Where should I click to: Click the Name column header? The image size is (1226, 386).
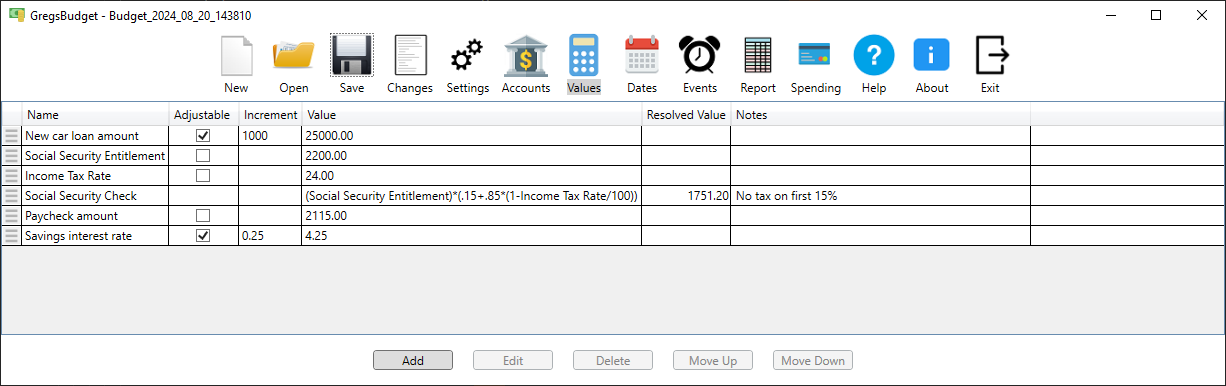pyautogui.click(x=95, y=115)
